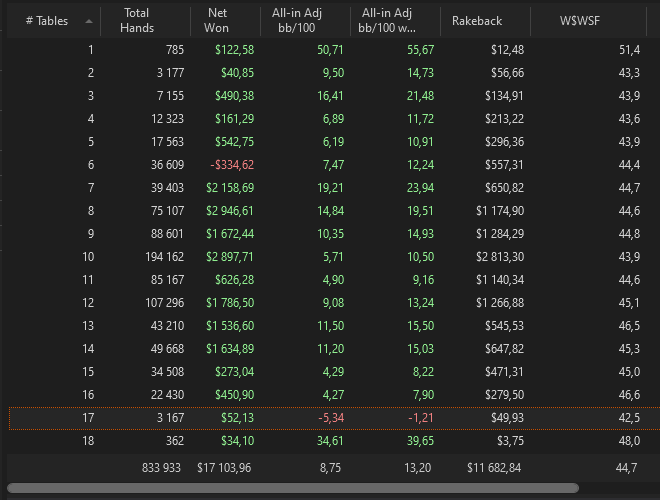This screenshot has width=660, height=500.
Task: Click the sort arrow beside # Tables
Action: click(x=88, y=21)
